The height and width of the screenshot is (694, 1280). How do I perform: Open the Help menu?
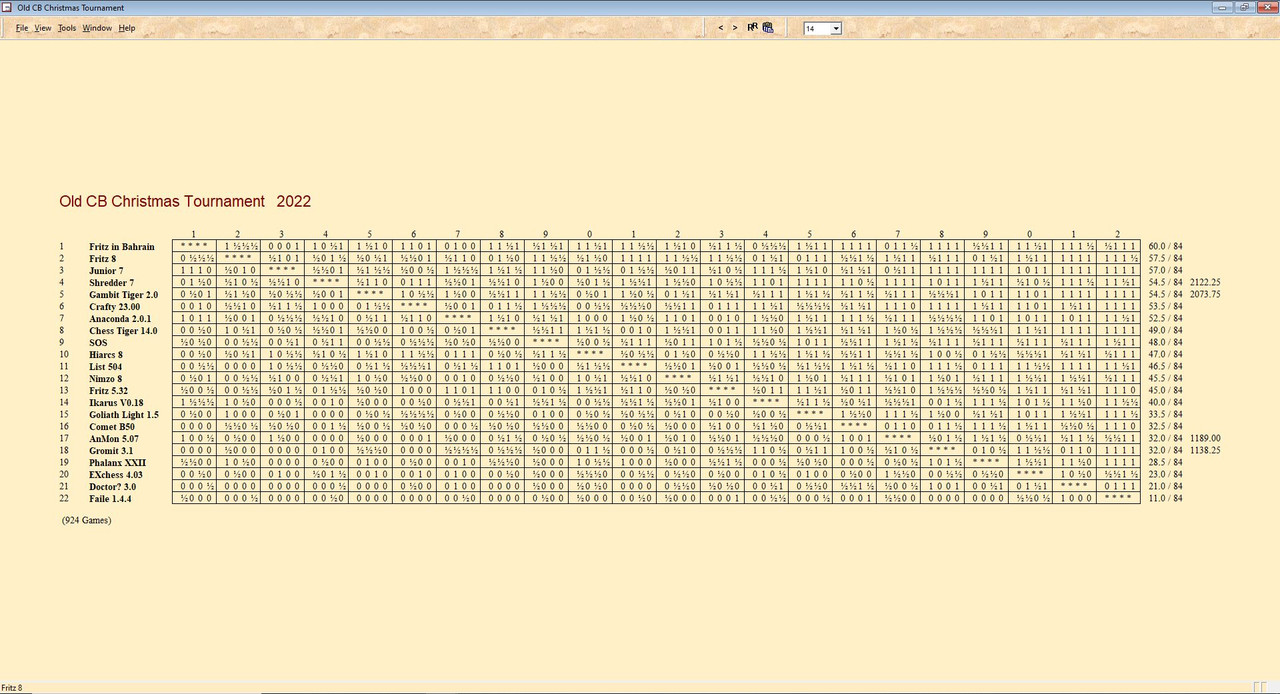click(127, 28)
